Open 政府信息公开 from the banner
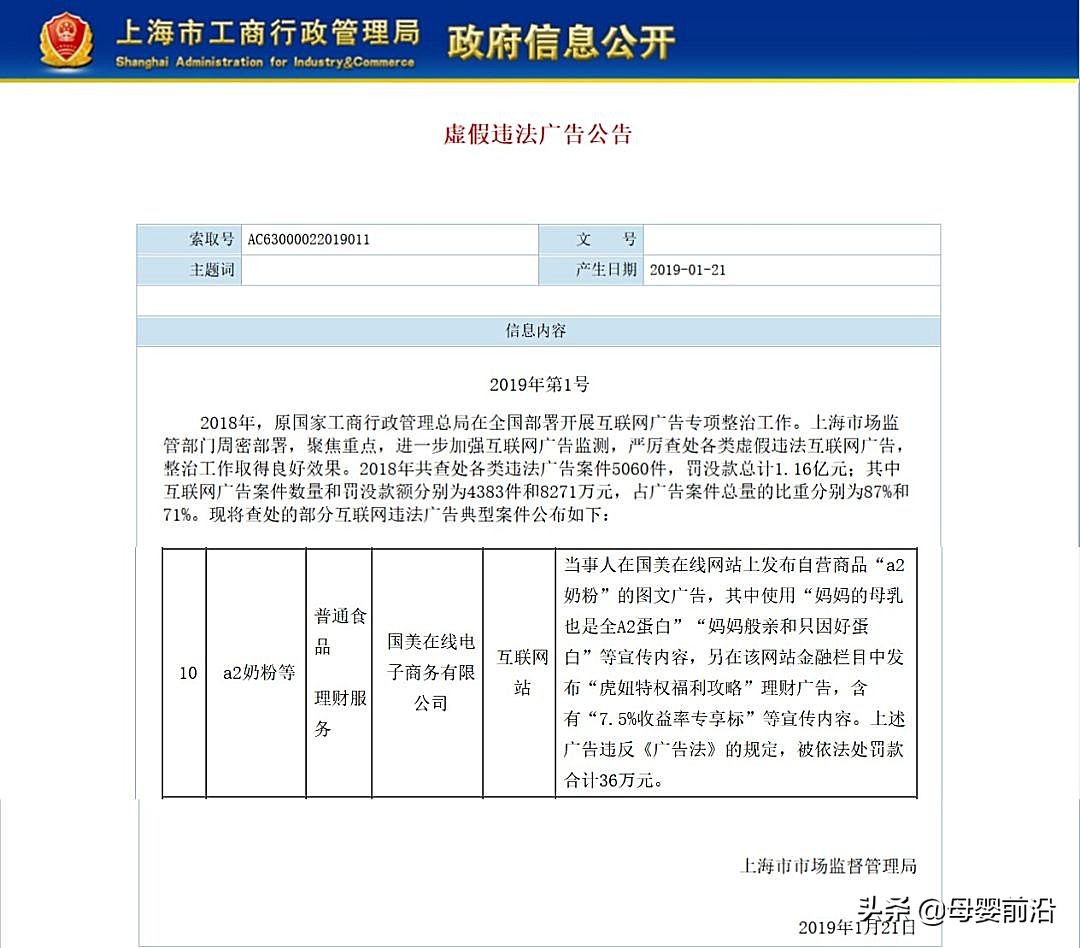Image resolution: width=1080 pixels, height=948 pixels. pyautogui.click(x=563, y=41)
